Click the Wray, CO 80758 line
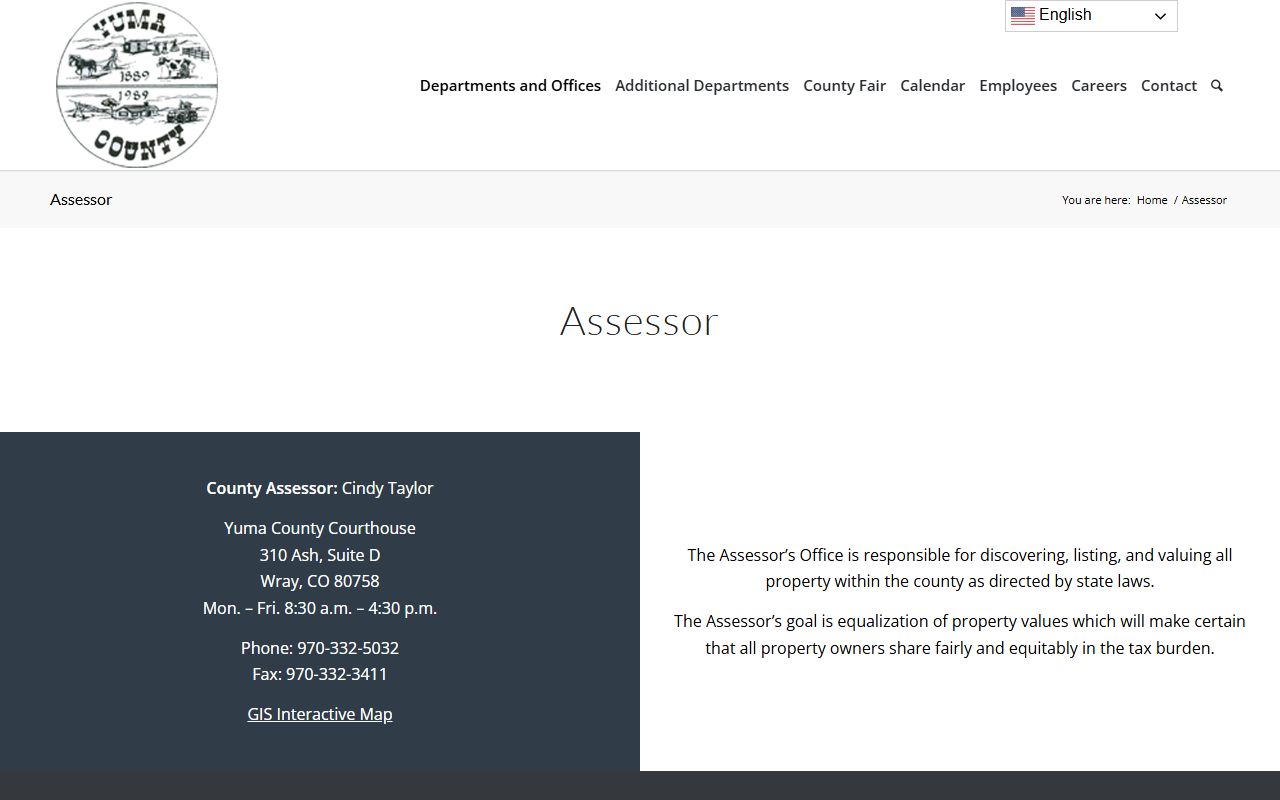Viewport: 1280px width, 800px height. pos(320,581)
